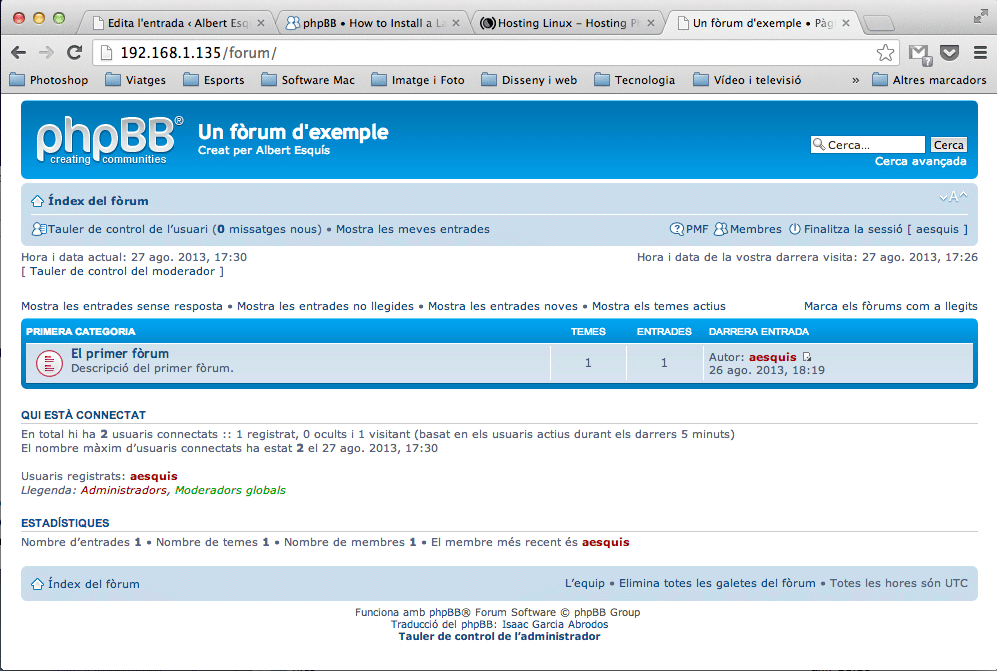
Task: Open Tauler de control de l'administrador
Action: [x=499, y=636]
